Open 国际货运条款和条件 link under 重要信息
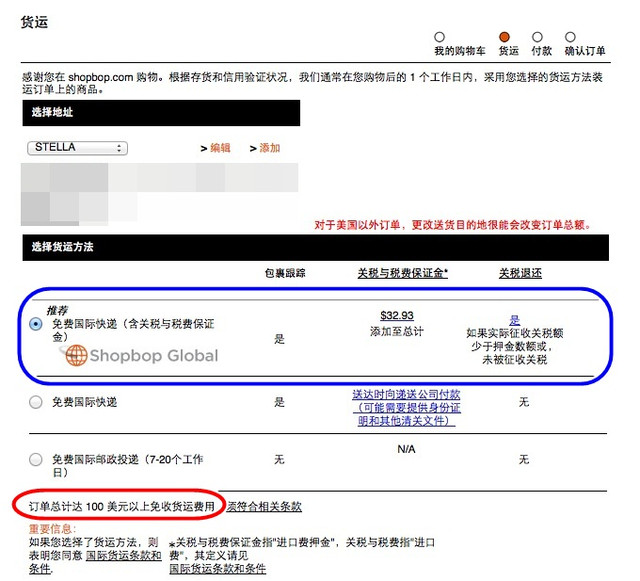Image resolution: width=640 pixels, height=581 pixels. click(x=95, y=562)
